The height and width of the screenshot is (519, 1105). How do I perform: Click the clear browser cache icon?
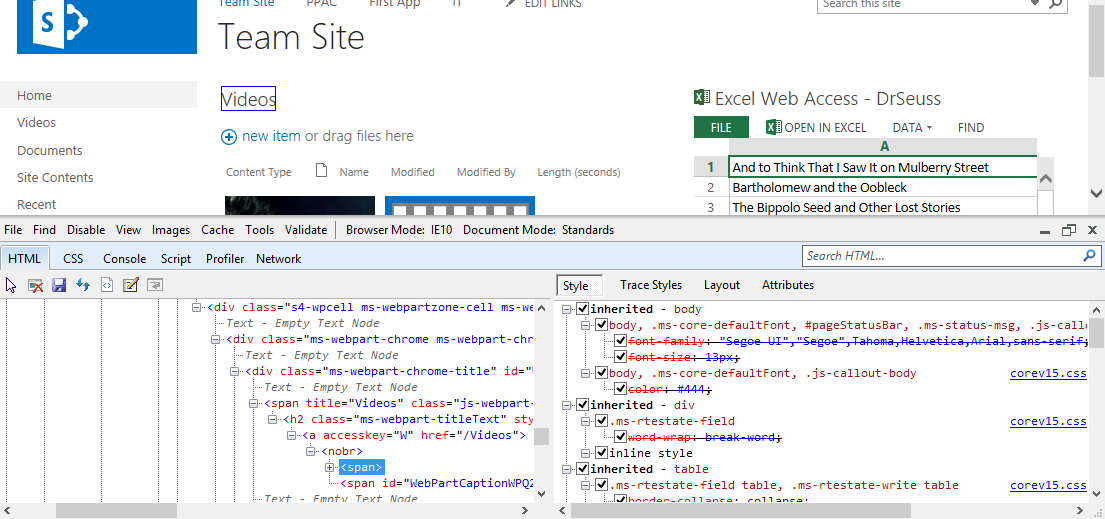[36, 285]
